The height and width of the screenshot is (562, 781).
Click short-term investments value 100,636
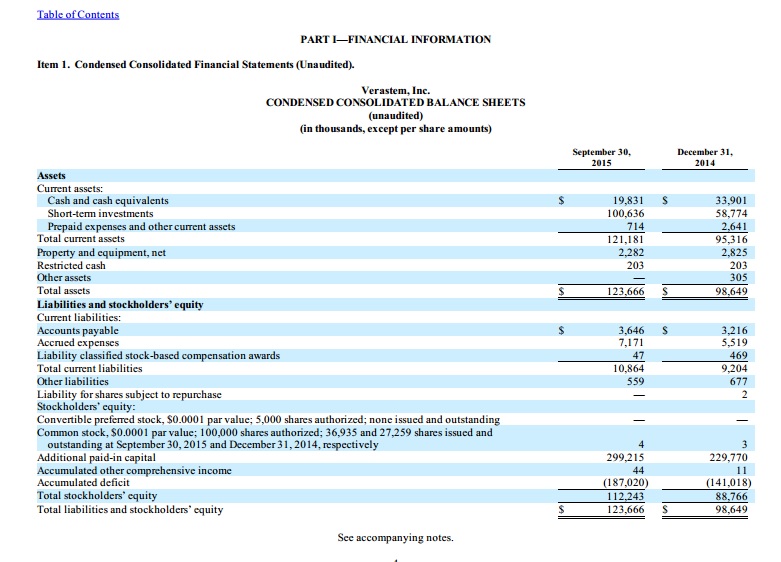626,213
